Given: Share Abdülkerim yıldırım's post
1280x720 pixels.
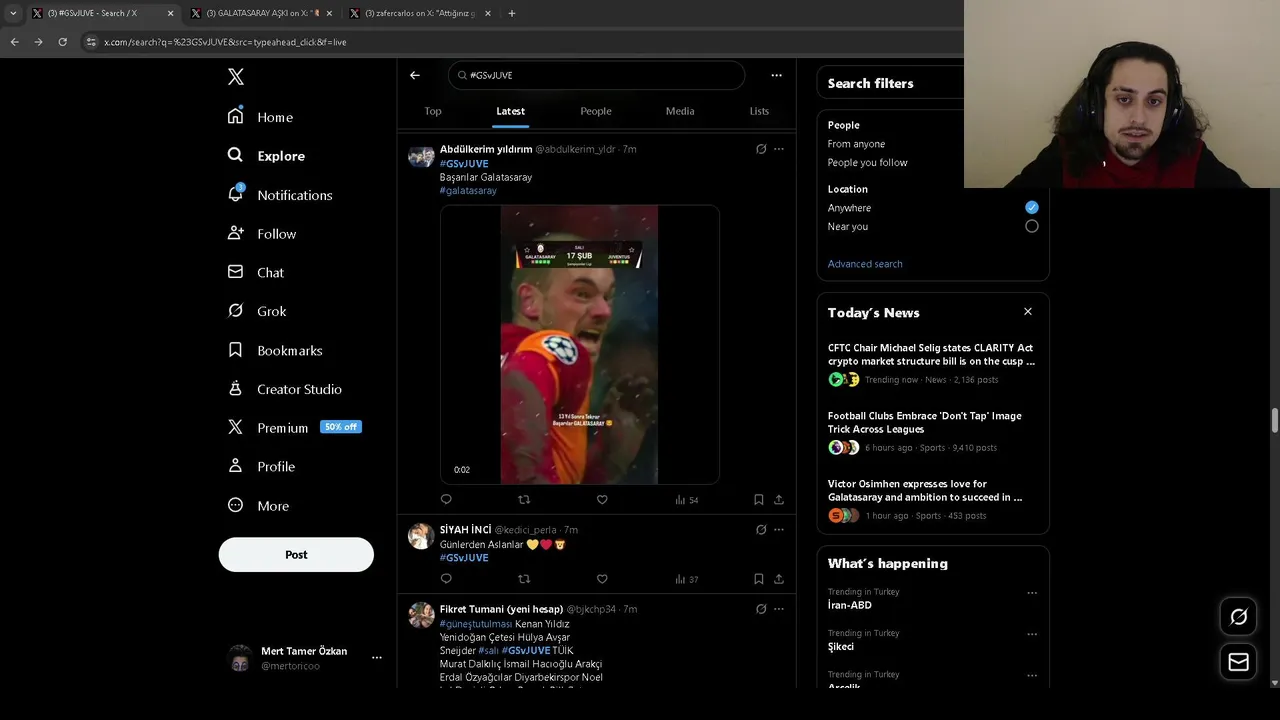Looking at the screenshot, I should (x=779, y=499).
